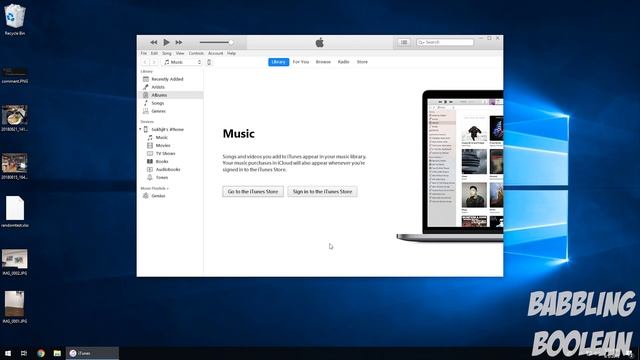Click the iTunes Search field
Image resolution: width=640 pixels, height=360 pixels.
coord(445,42)
